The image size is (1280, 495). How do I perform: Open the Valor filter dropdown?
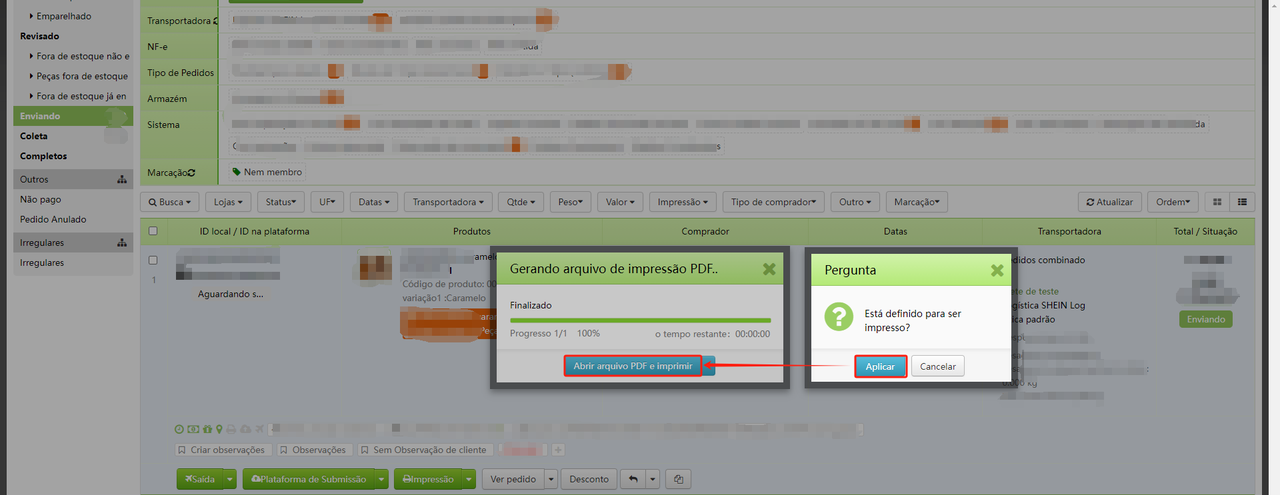[x=620, y=201]
